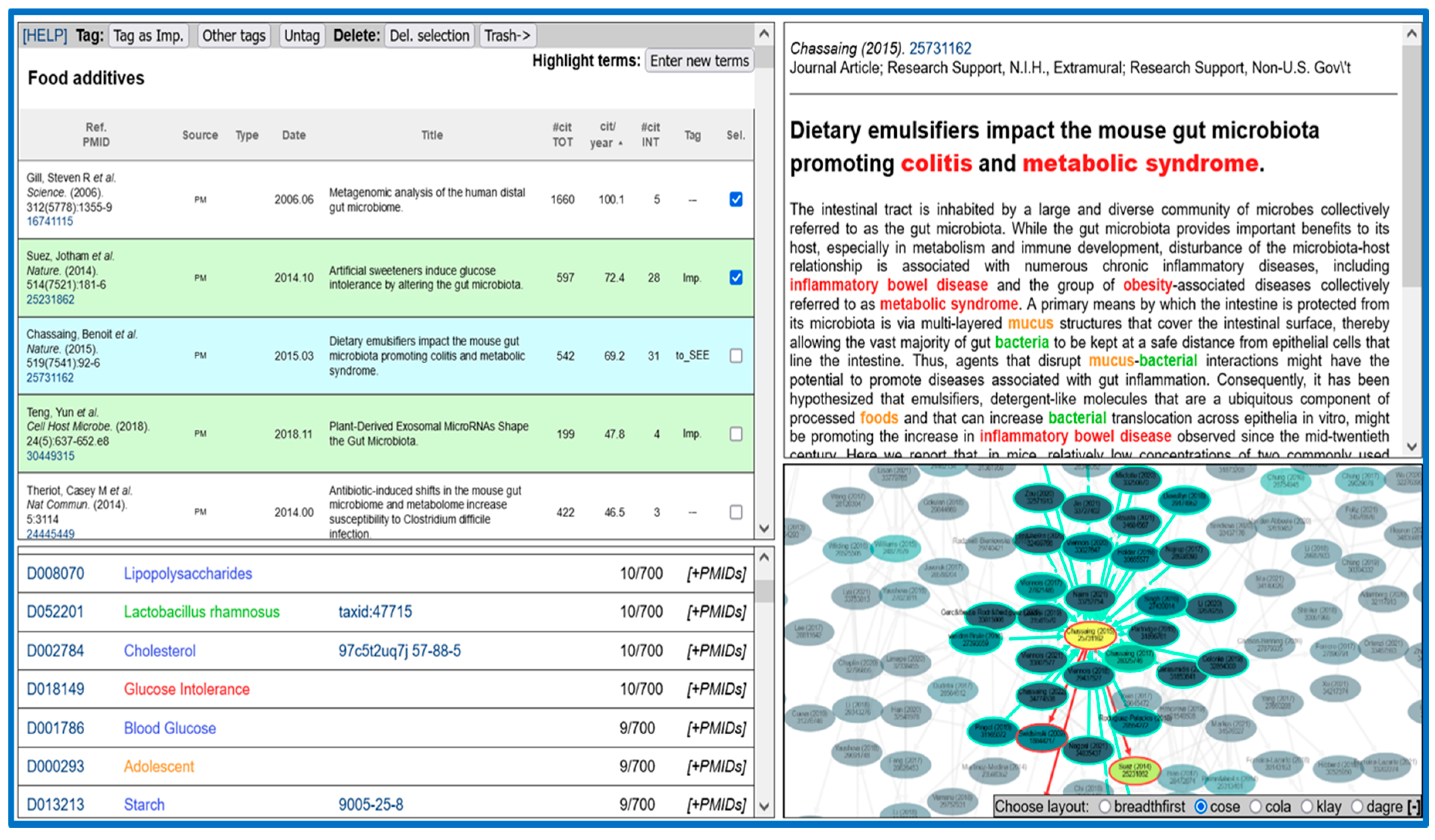This screenshot has height=840, width=1435.
Task: Open descriptor D018149 Glucose Intolerance
Action: point(56,689)
